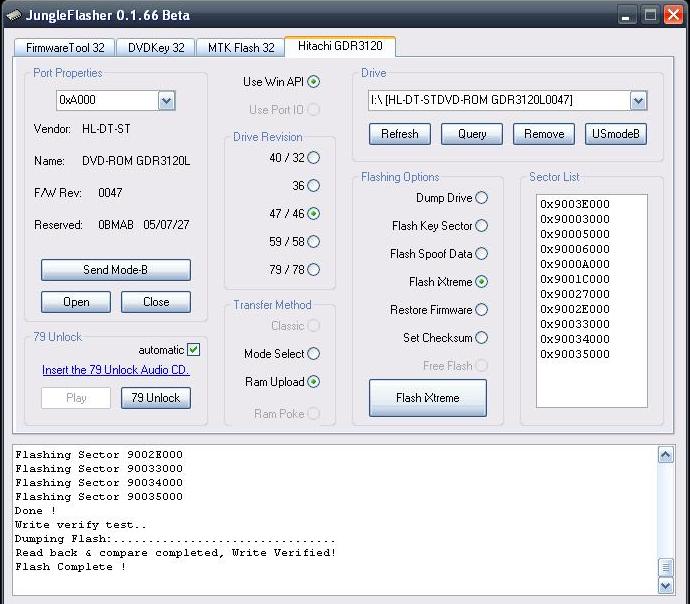Select the Set Checksum option

[x=481, y=338]
